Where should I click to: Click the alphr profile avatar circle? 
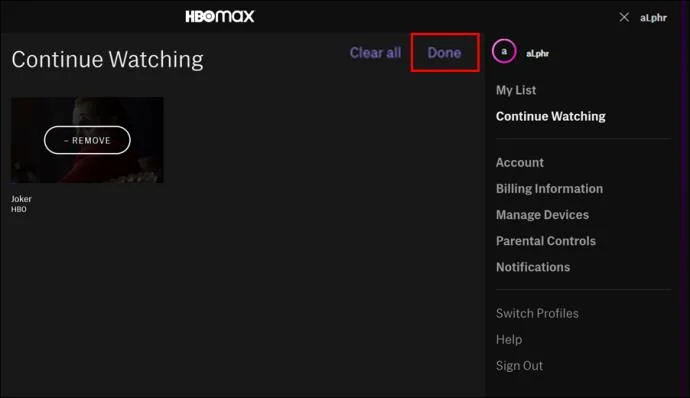pos(504,51)
